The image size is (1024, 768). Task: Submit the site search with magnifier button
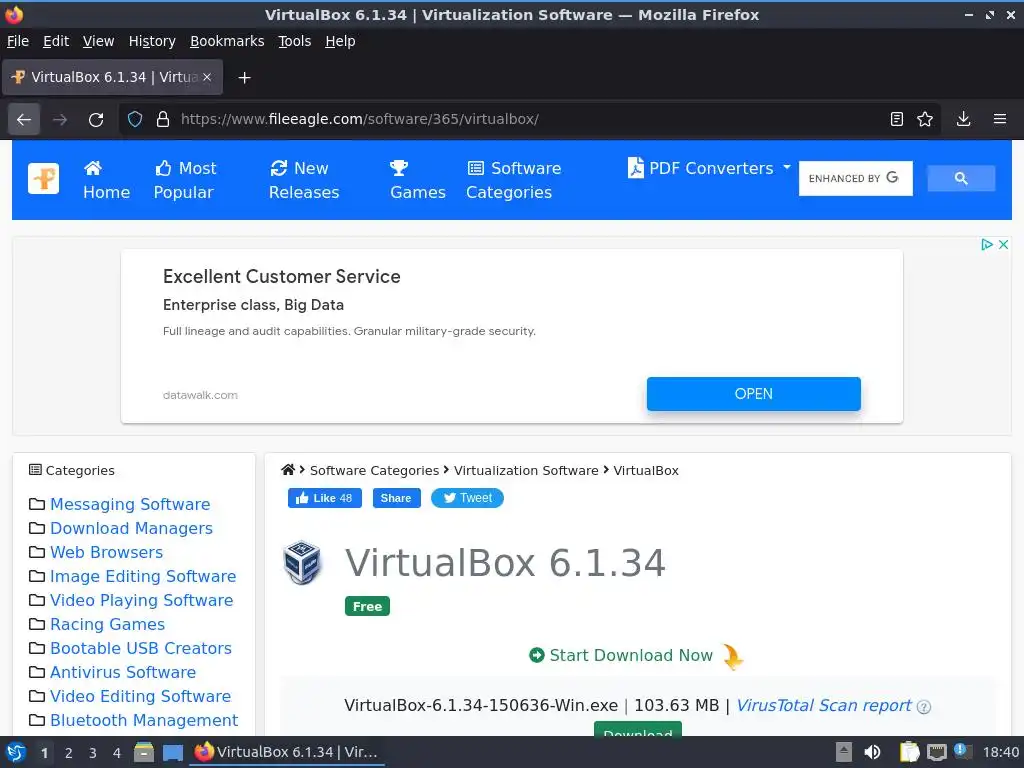[961, 178]
